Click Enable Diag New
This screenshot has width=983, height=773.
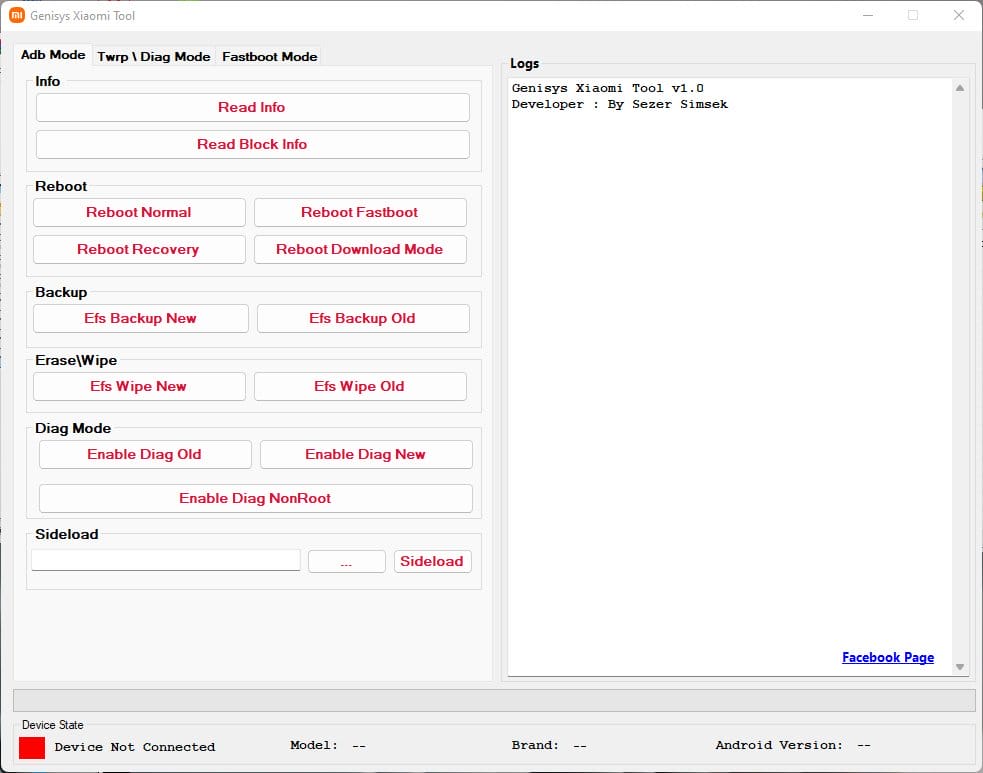(365, 455)
